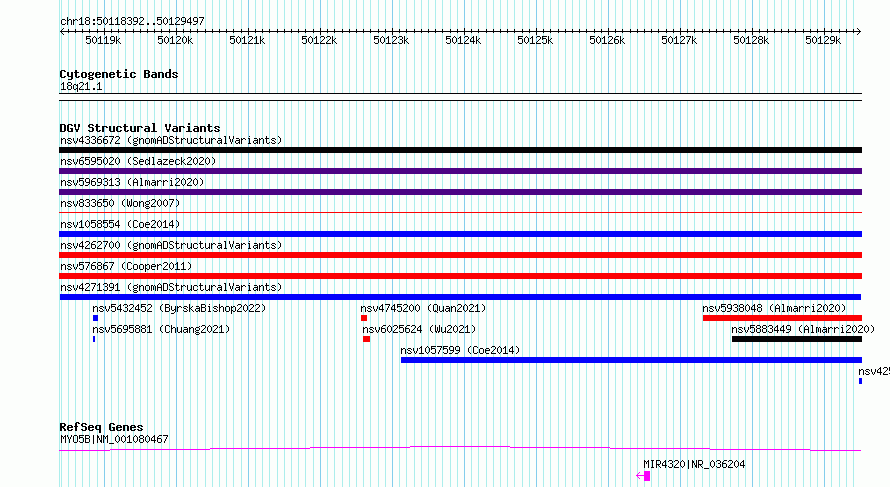
Task: Click the 50128k ruler tick label
Action: (752, 40)
